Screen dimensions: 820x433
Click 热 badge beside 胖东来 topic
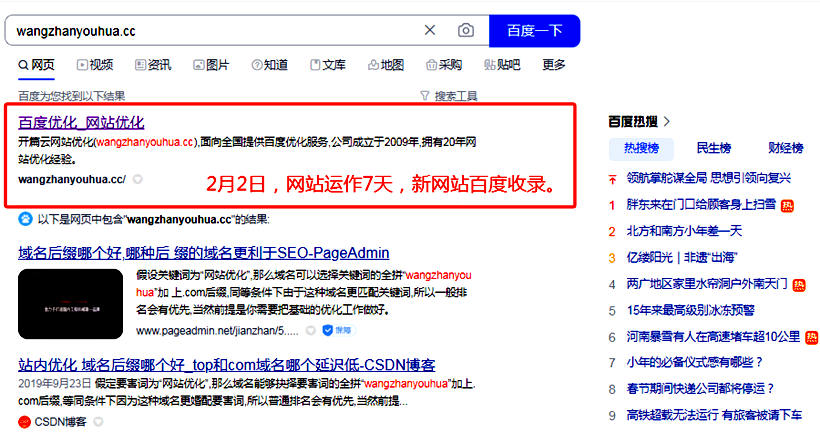(787, 206)
